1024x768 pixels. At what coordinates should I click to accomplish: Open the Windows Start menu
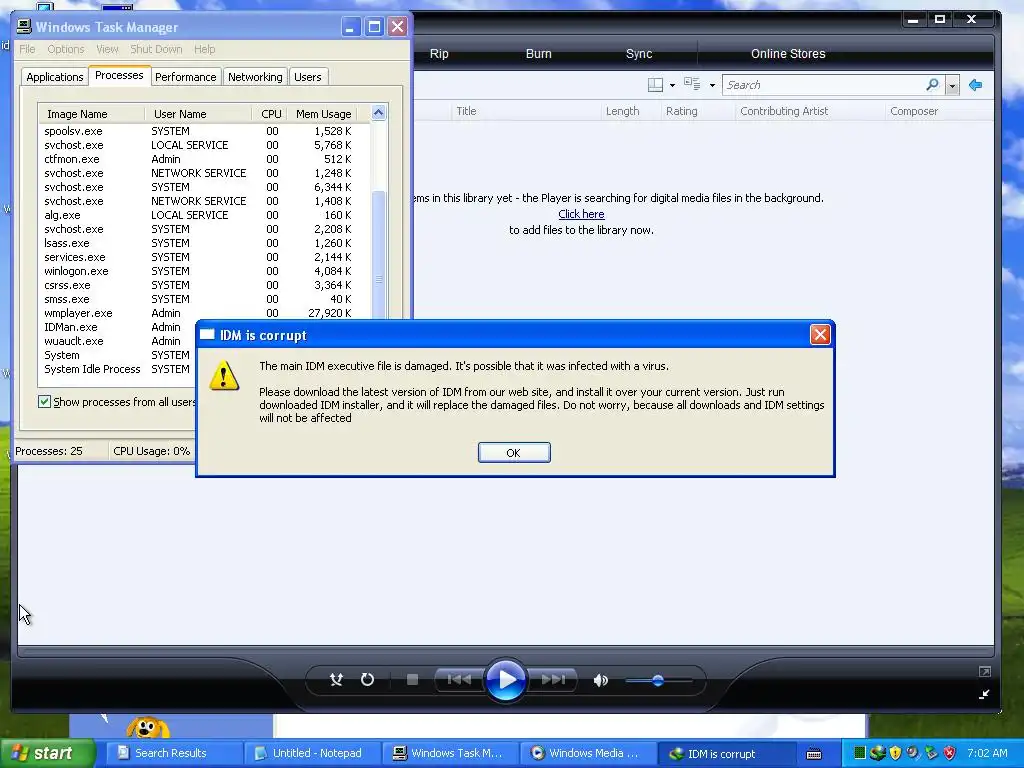tap(46, 753)
